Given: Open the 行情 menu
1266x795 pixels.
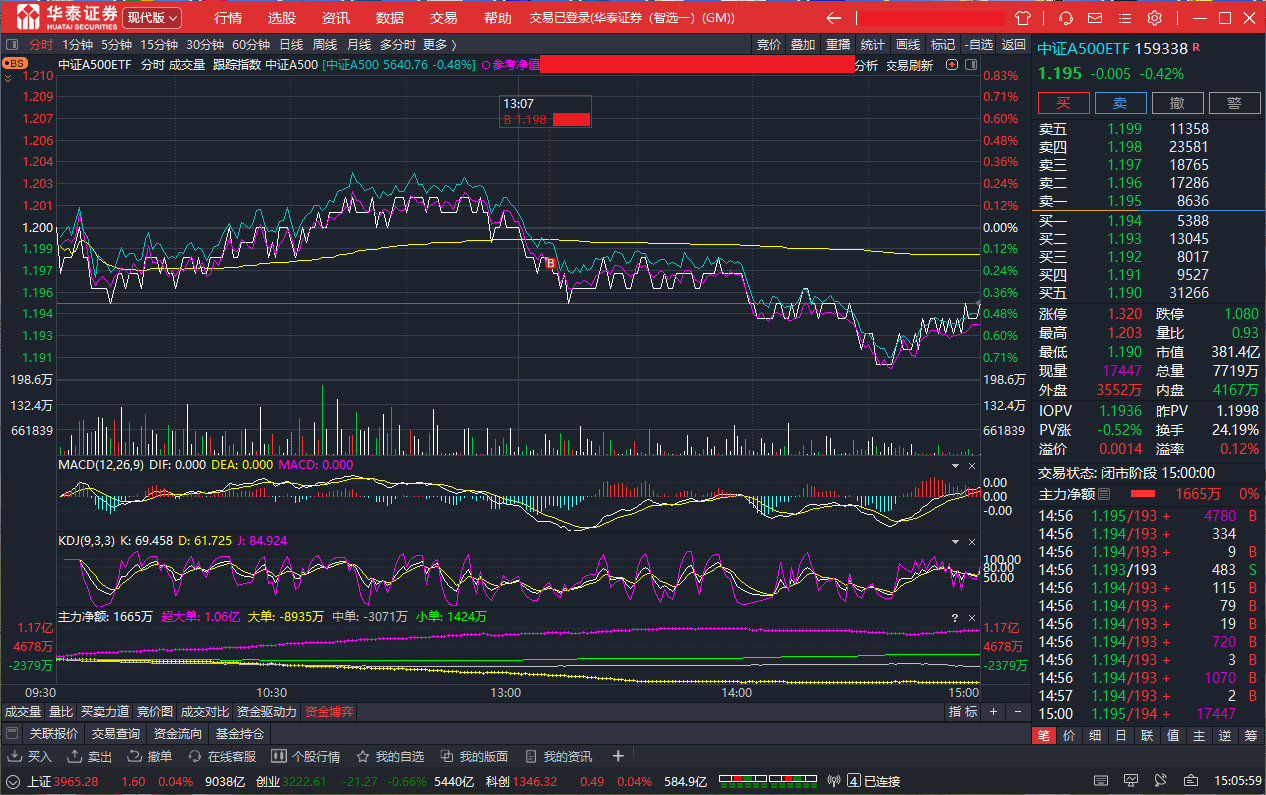Looking at the screenshot, I should 228,18.
